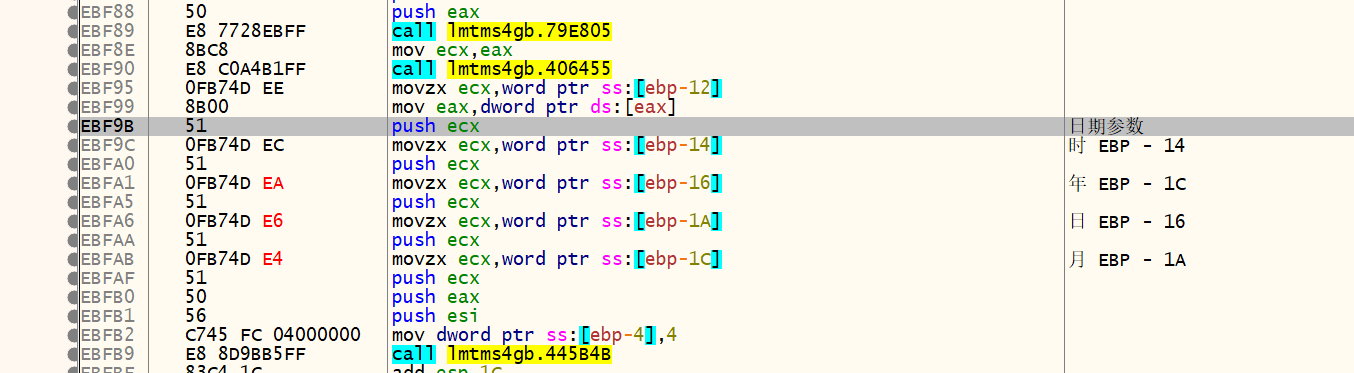Click opcode bytes 0FB74D E4
This screenshot has width=1354, height=373.
[235, 259]
